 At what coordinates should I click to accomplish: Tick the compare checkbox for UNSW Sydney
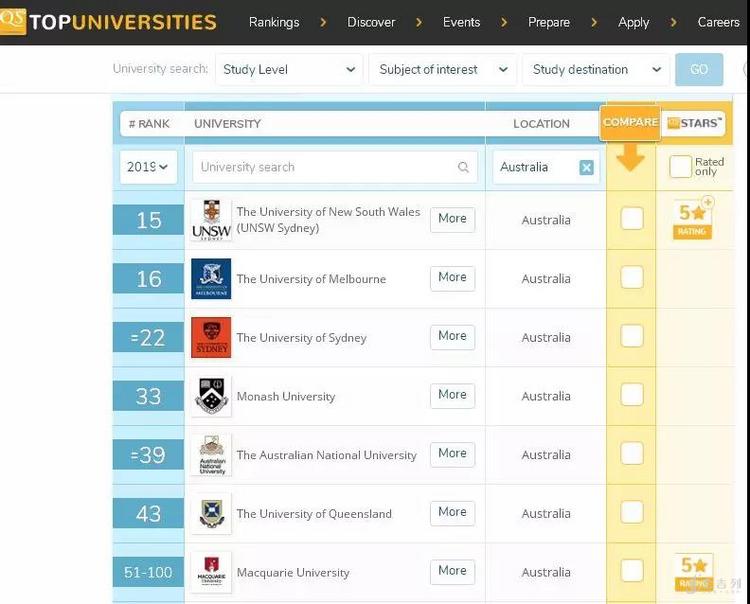tap(632, 219)
